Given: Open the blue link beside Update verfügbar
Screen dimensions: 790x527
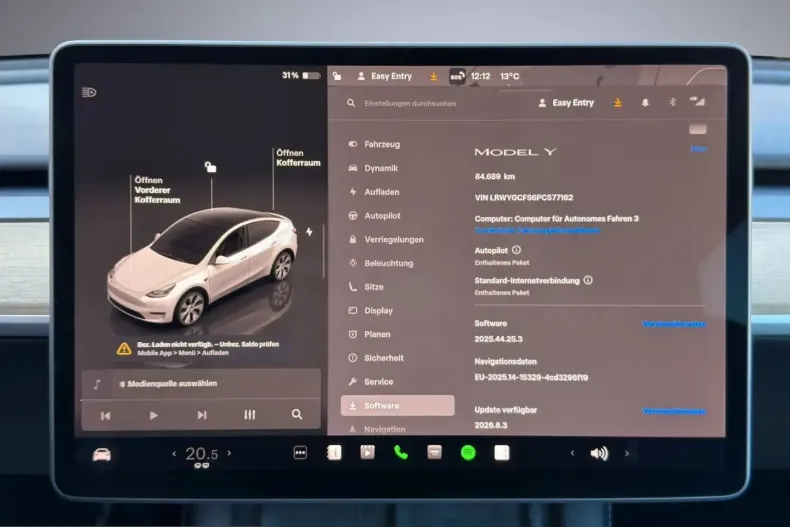Looking at the screenshot, I should tap(674, 411).
